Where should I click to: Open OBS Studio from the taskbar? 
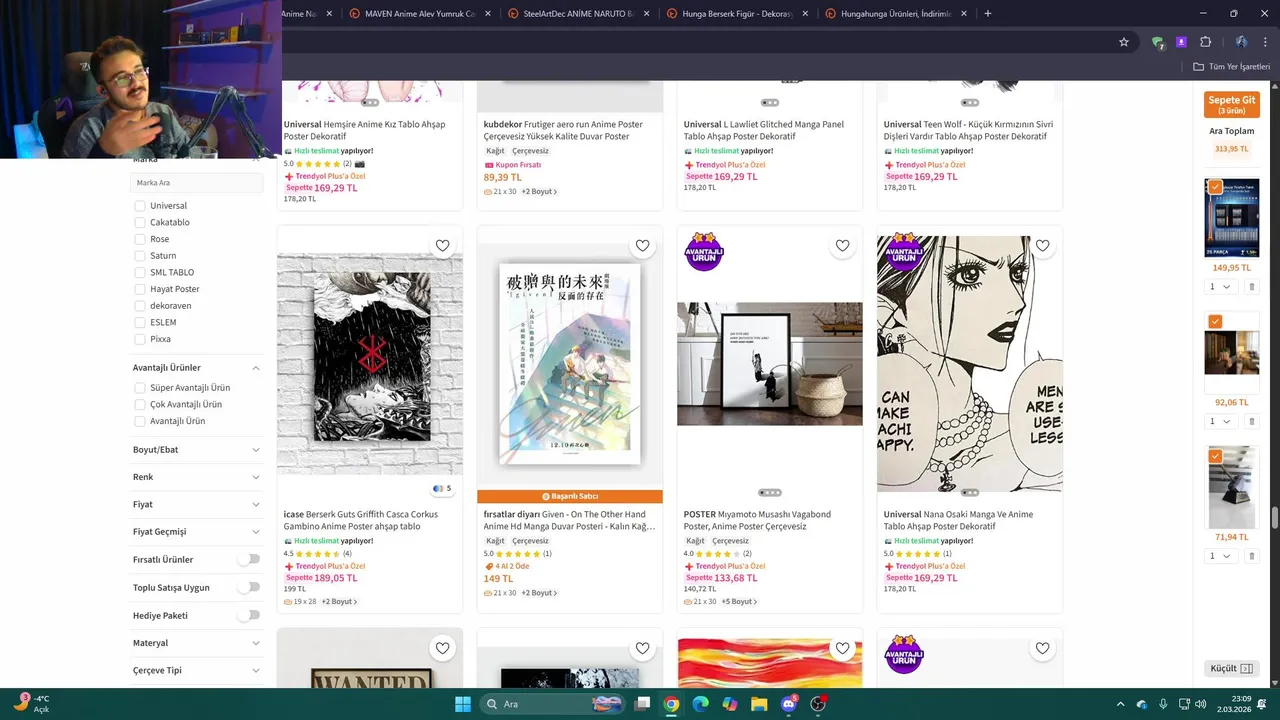point(818,704)
